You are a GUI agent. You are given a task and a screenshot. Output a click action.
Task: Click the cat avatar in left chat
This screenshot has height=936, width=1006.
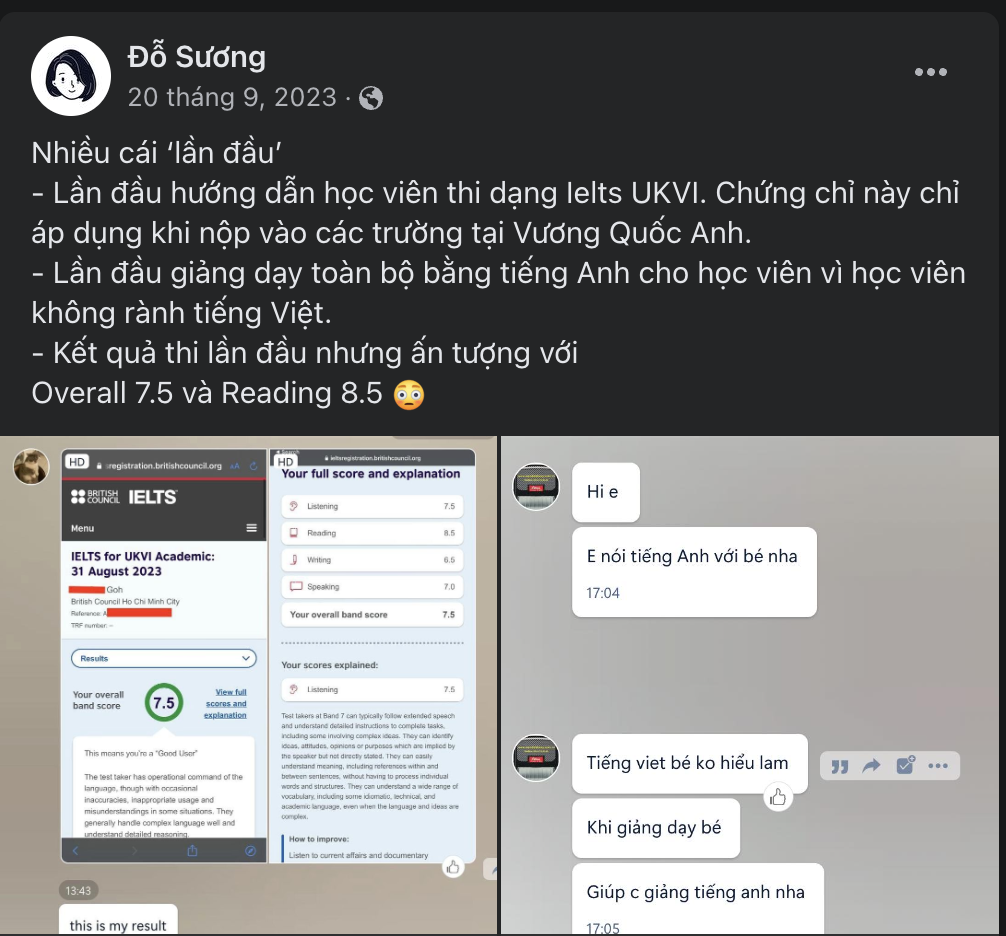(x=31, y=466)
